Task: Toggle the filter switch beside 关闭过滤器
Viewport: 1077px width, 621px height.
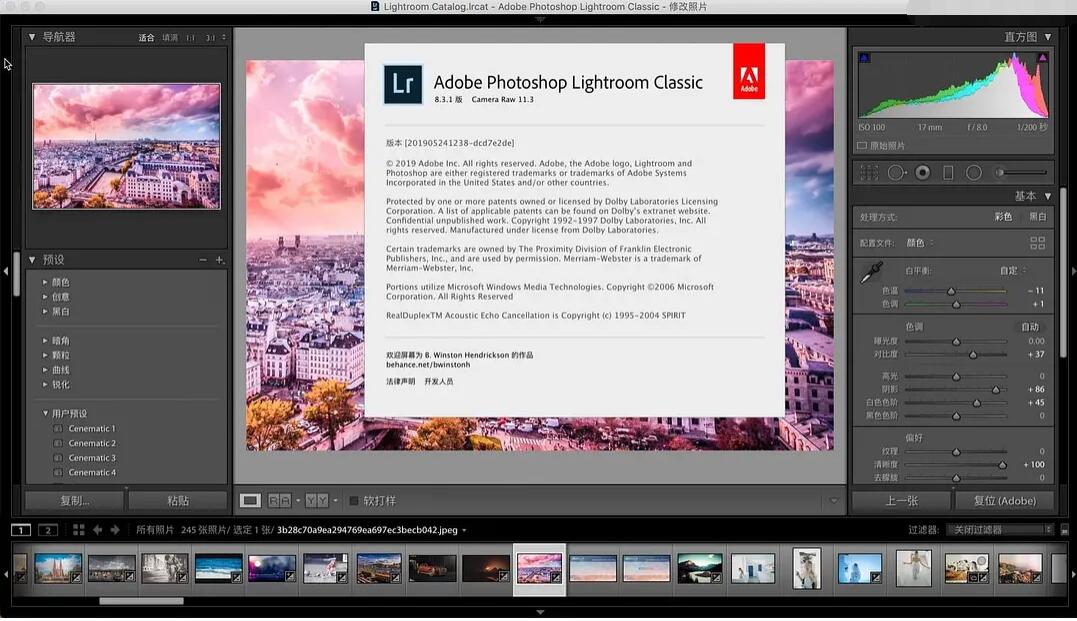Action: click(x=1065, y=530)
